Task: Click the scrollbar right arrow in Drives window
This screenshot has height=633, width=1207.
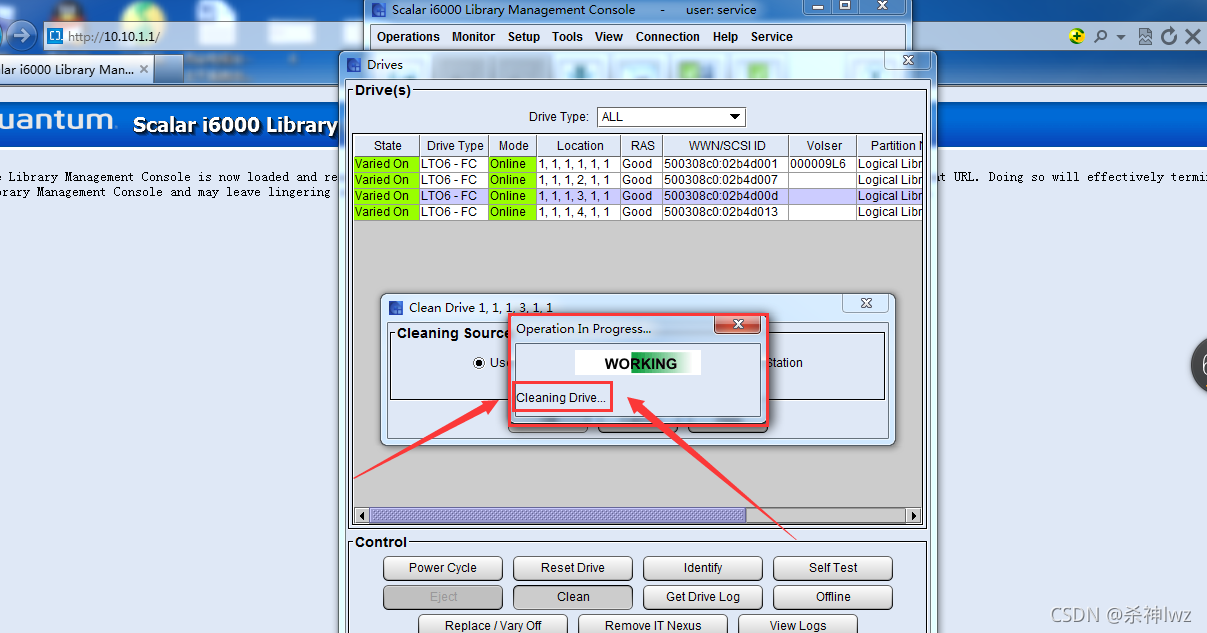Action: [x=913, y=516]
